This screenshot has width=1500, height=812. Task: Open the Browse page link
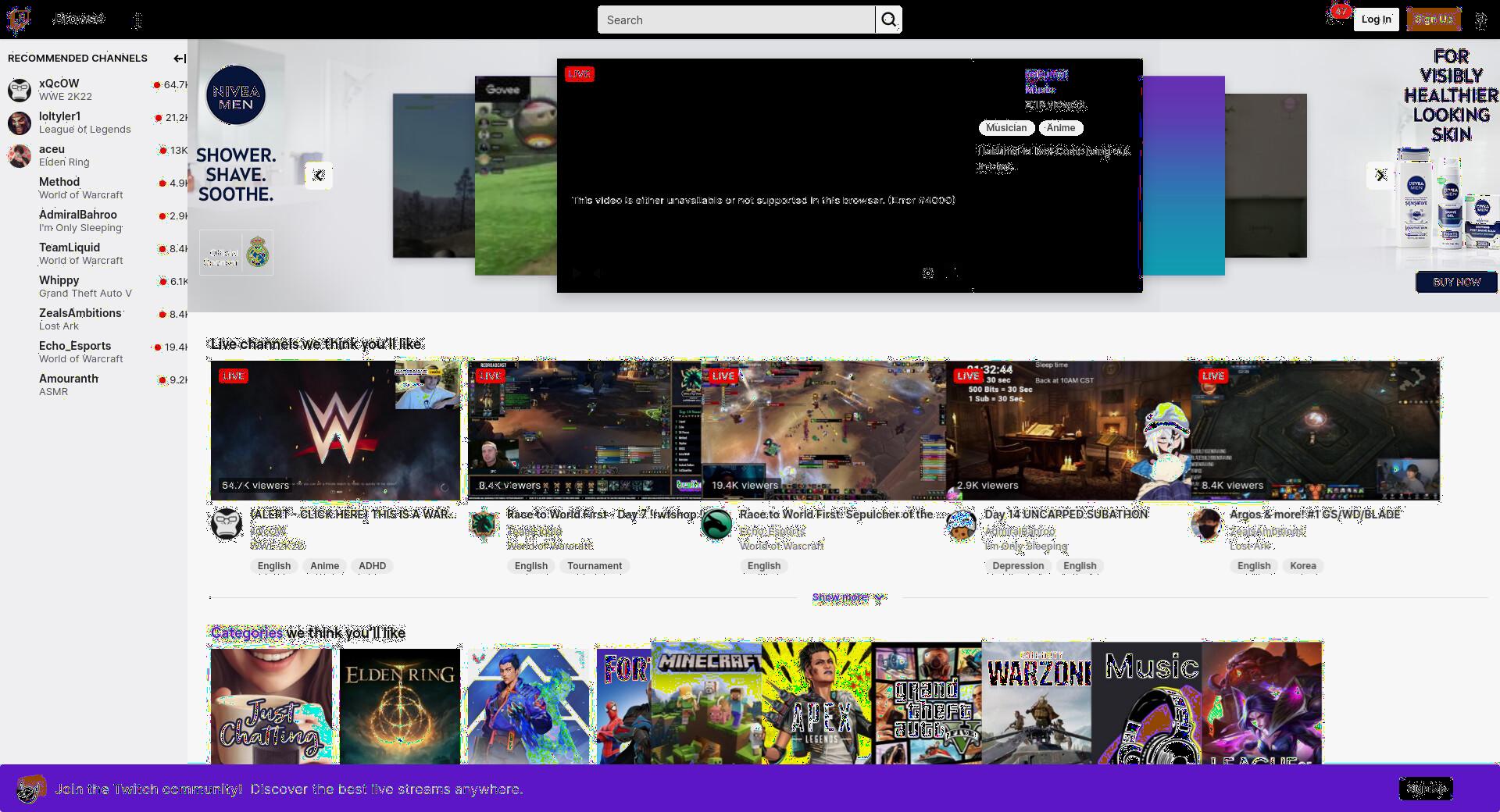80,19
